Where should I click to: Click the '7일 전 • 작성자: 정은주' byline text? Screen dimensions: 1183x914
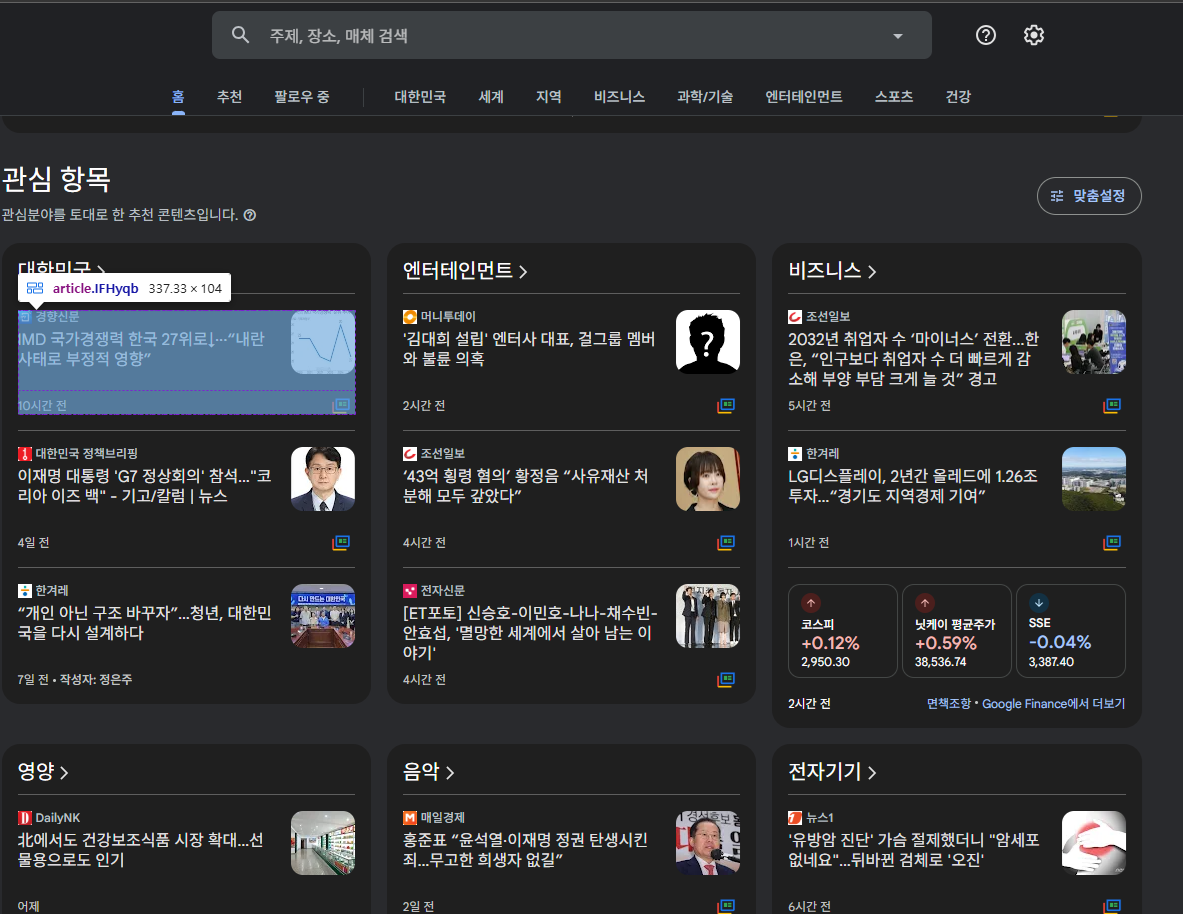75,679
